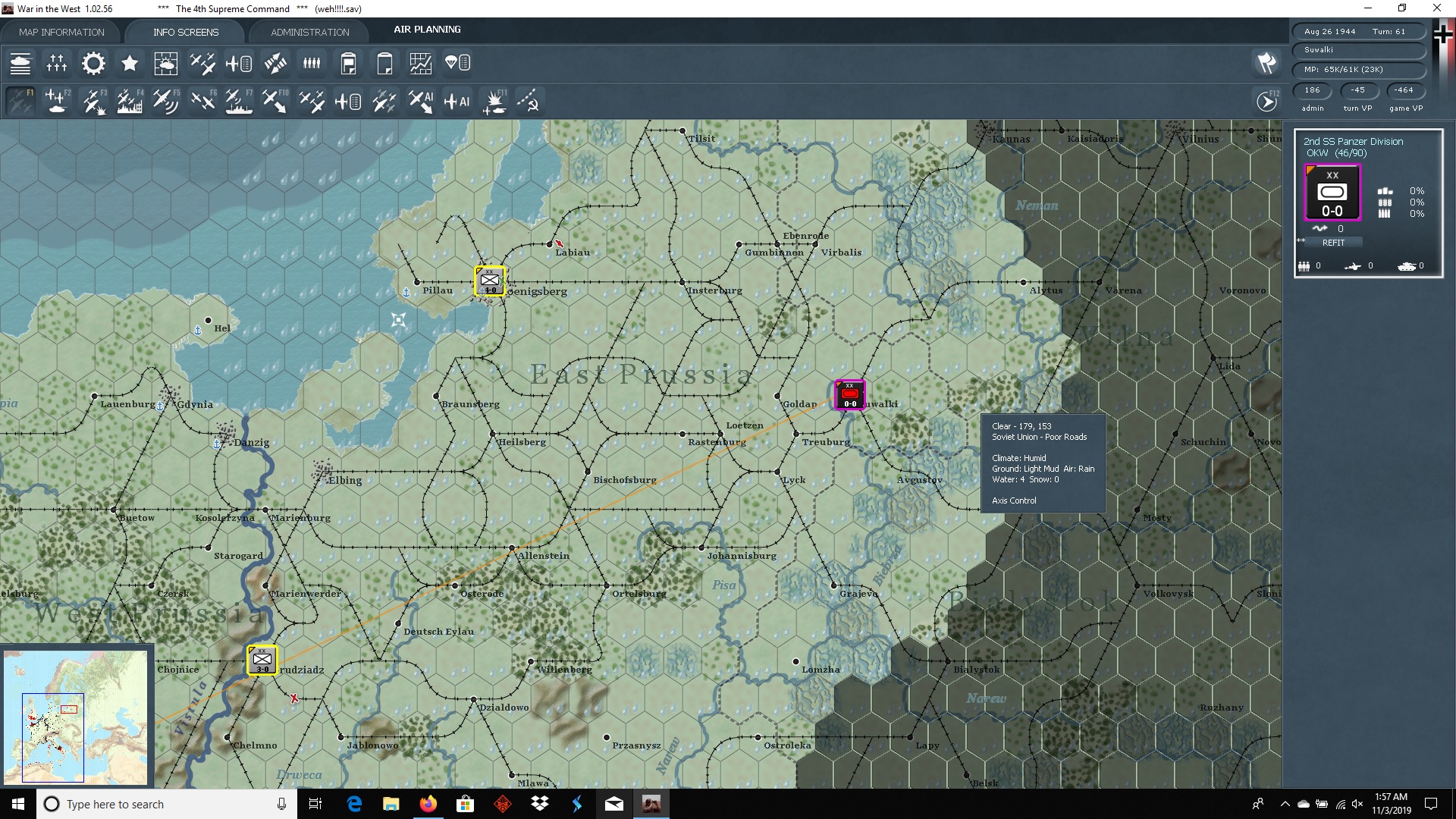The image size is (1456, 819).
Task: Open the order of battle tank list icon
Action: point(20,64)
